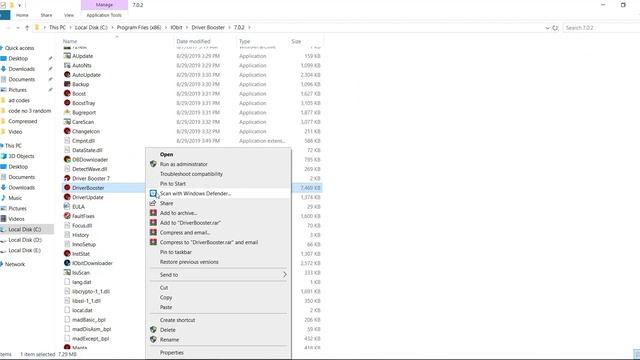Click the Search 7.0.2 box
Image resolution: width=640 pixels, height=360 pixels.
[x=601, y=28]
